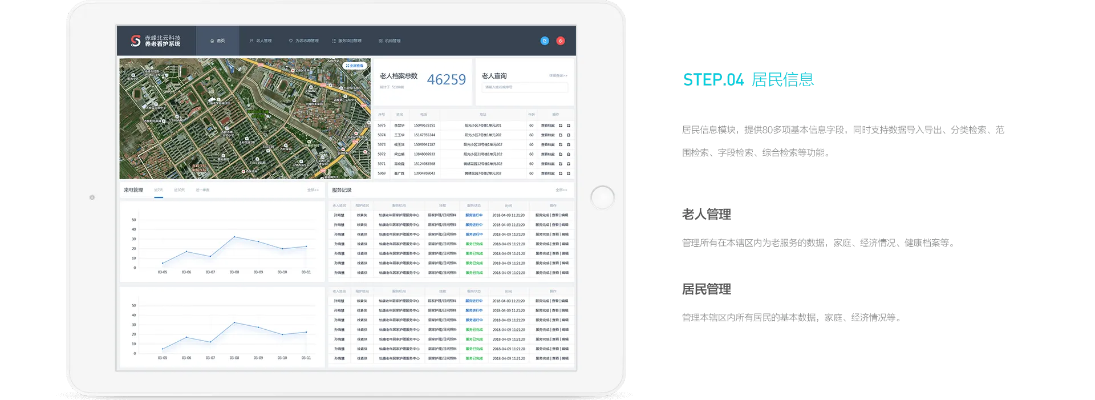The width and height of the screenshot is (1095, 400).
Task: Click 全部 link in 服务记录 panel
Action: click(561, 189)
